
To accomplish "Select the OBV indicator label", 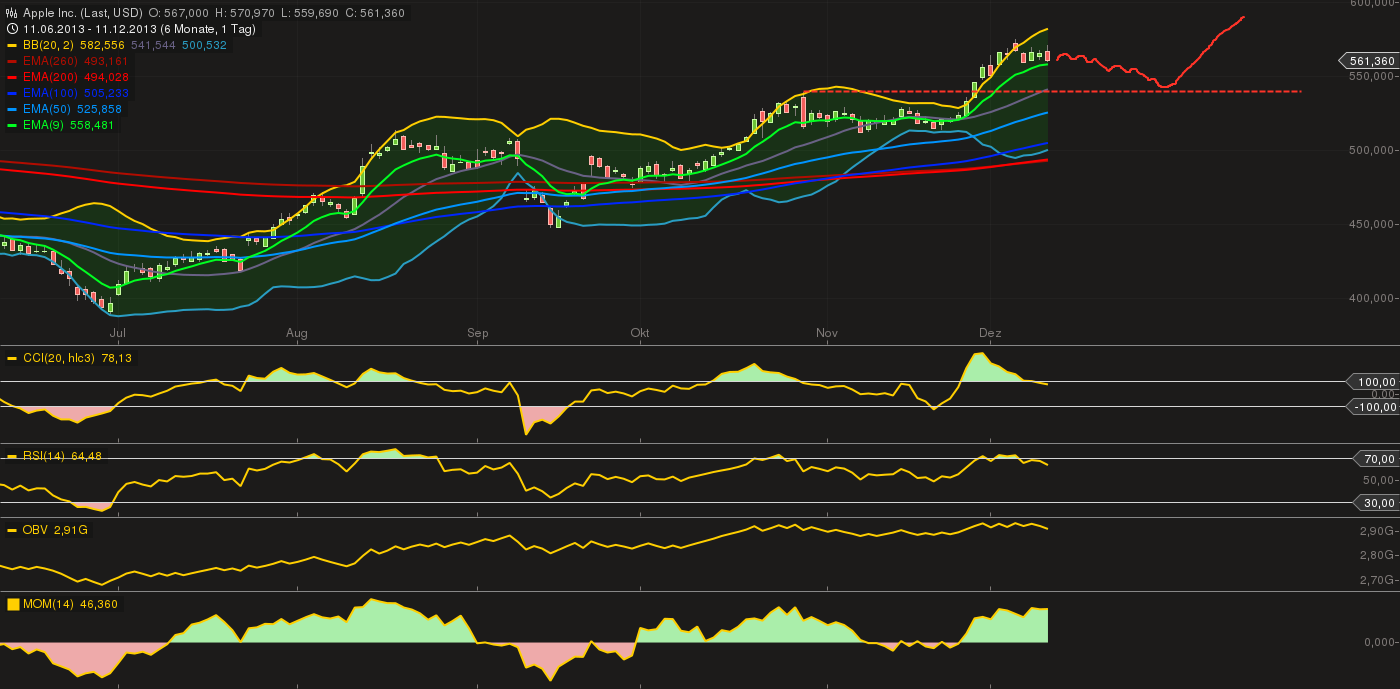I will click(34, 529).
